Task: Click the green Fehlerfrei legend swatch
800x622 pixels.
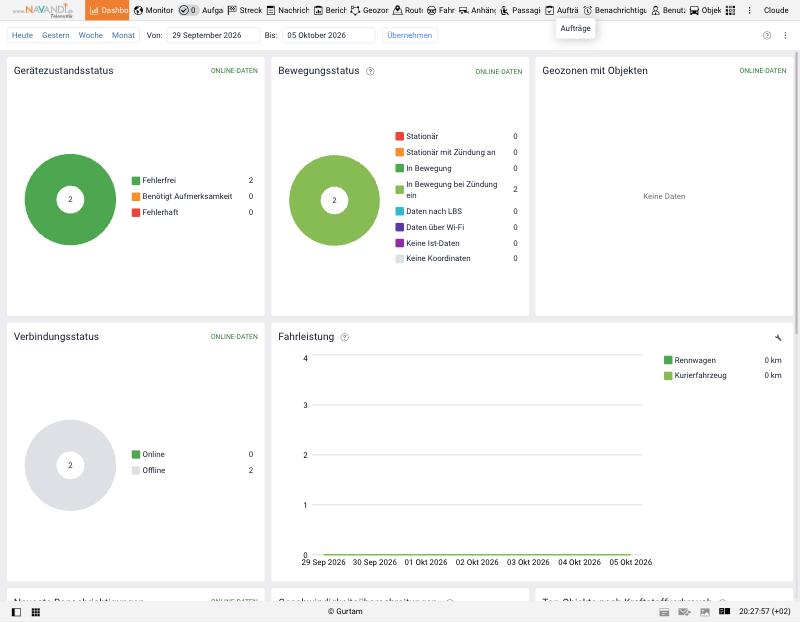Action: click(x=136, y=180)
